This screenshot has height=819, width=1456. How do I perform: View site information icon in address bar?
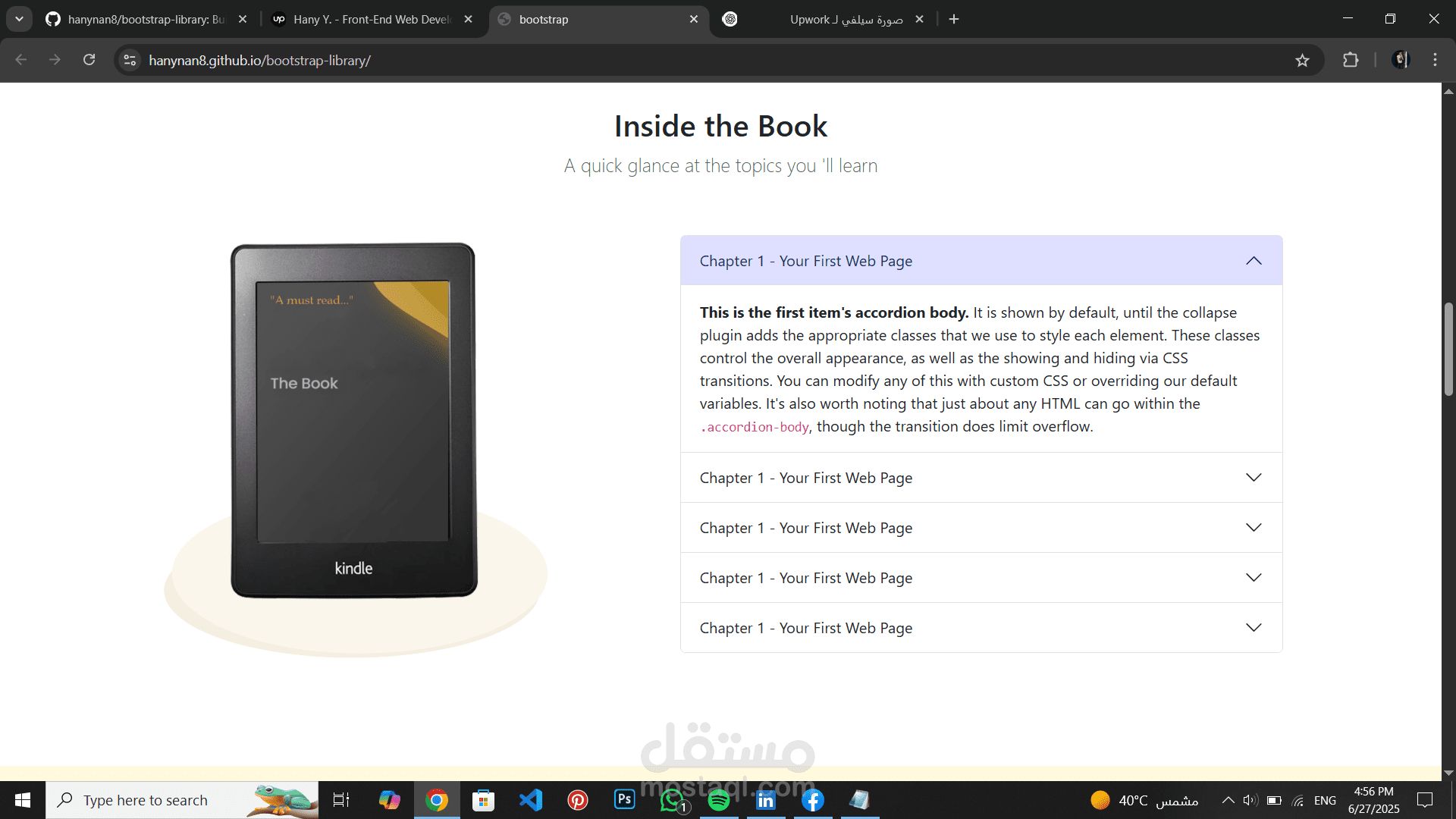[130, 60]
